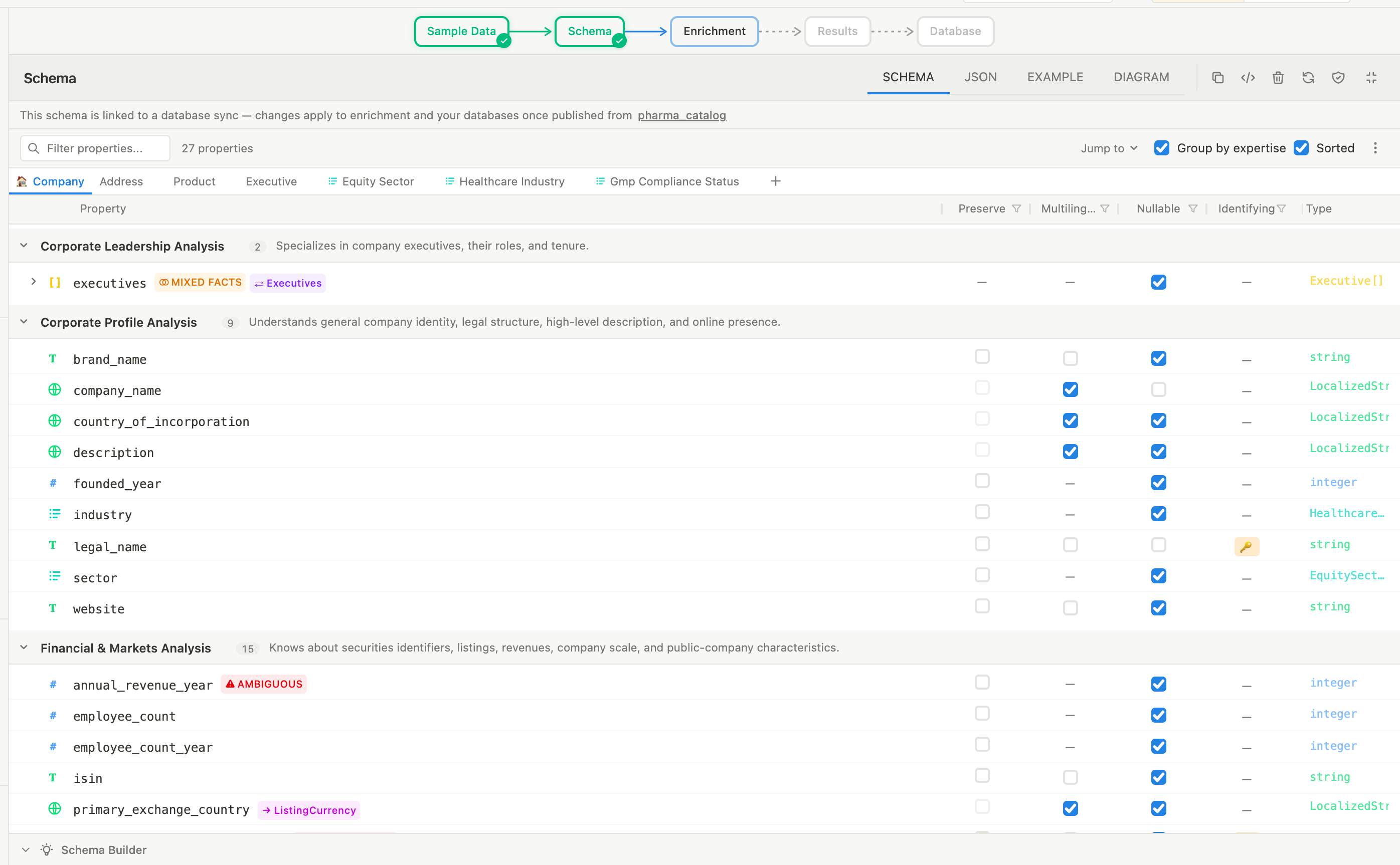Toggle the Sorted checkbox
The height and width of the screenshot is (865, 1400).
click(x=1301, y=148)
